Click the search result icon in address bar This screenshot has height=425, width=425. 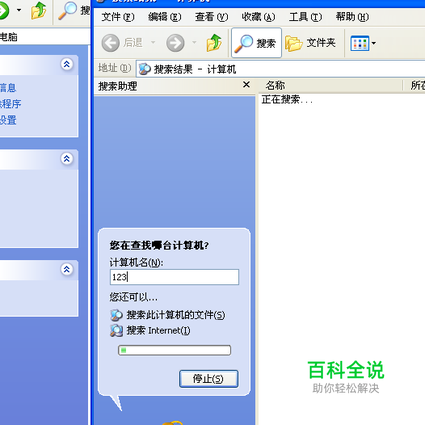145,69
